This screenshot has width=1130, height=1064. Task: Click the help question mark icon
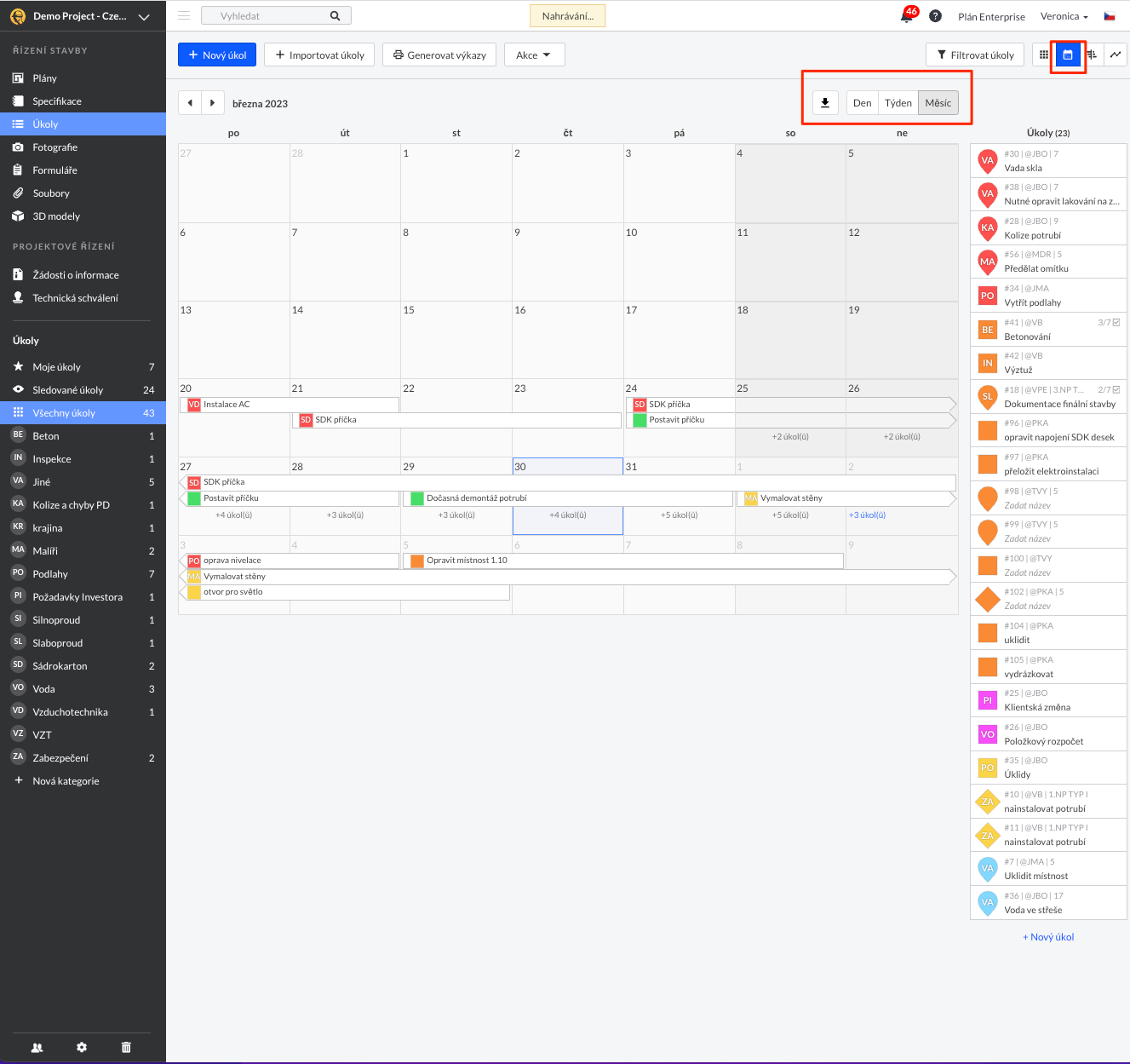point(935,16)
